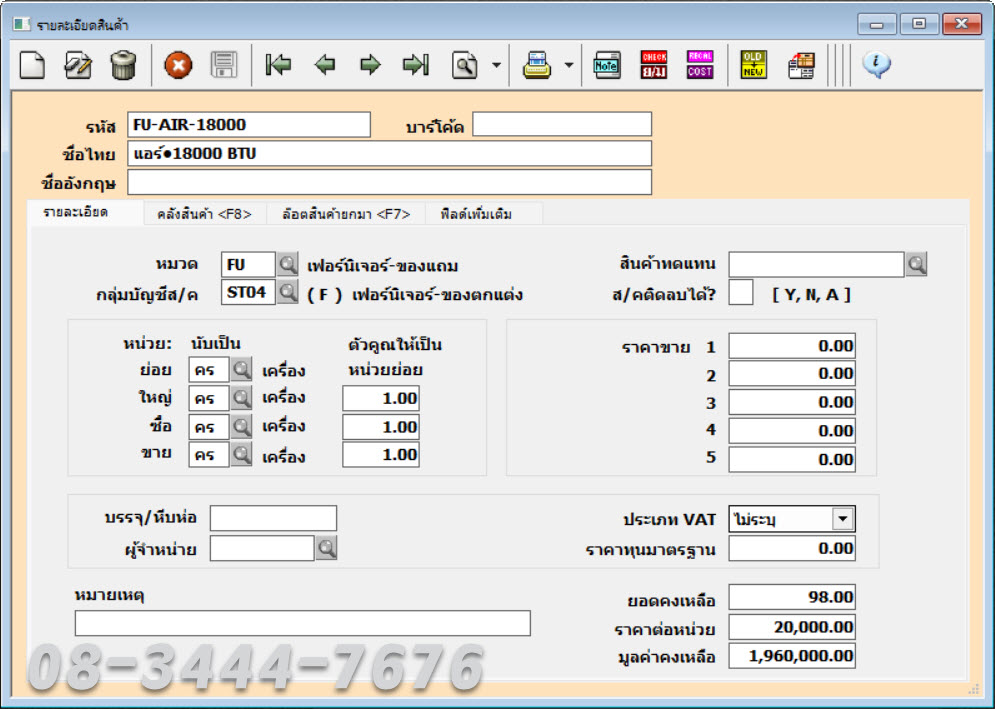Click the boxes and document toolbar icon
Screen dimensions: 995x709
coord(801,65)
